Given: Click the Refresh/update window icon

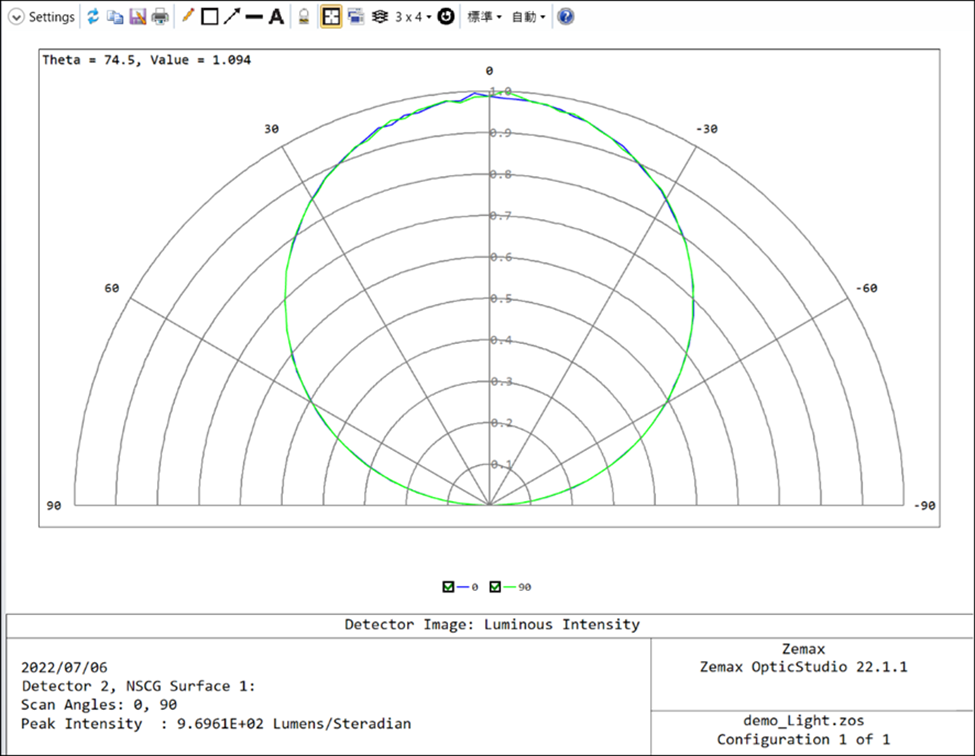Looking at the screenshot, I should [93, 17].
